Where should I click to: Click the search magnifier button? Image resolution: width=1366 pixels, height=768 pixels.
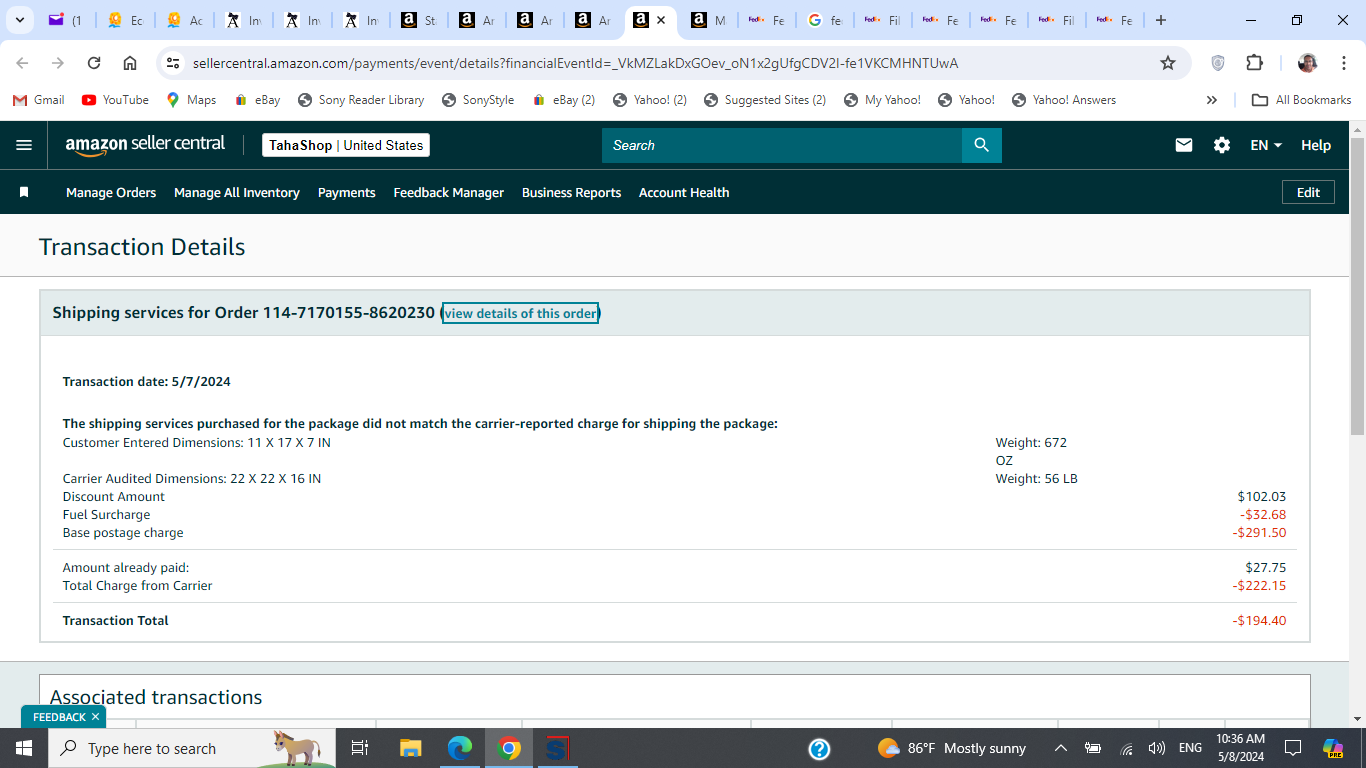981,145
